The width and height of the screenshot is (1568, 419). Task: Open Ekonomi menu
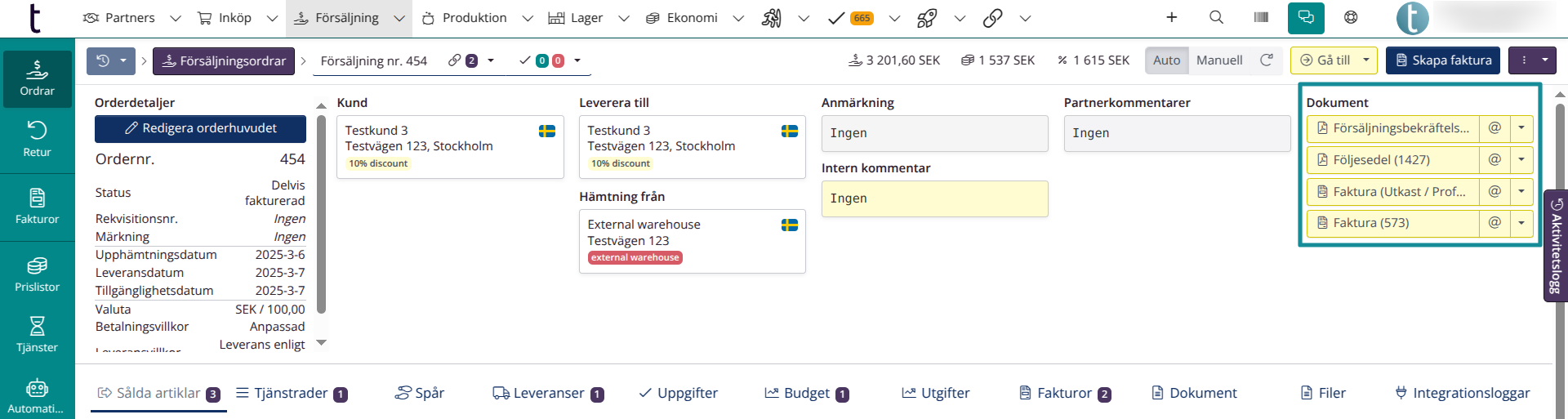(681, 18)
